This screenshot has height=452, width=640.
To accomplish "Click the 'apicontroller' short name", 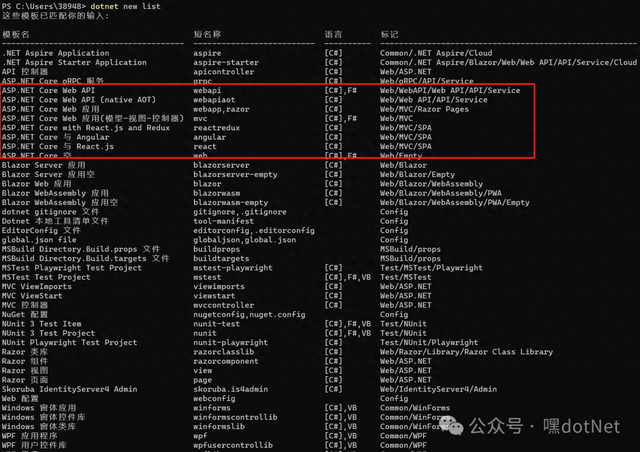I will coord(224,72).
